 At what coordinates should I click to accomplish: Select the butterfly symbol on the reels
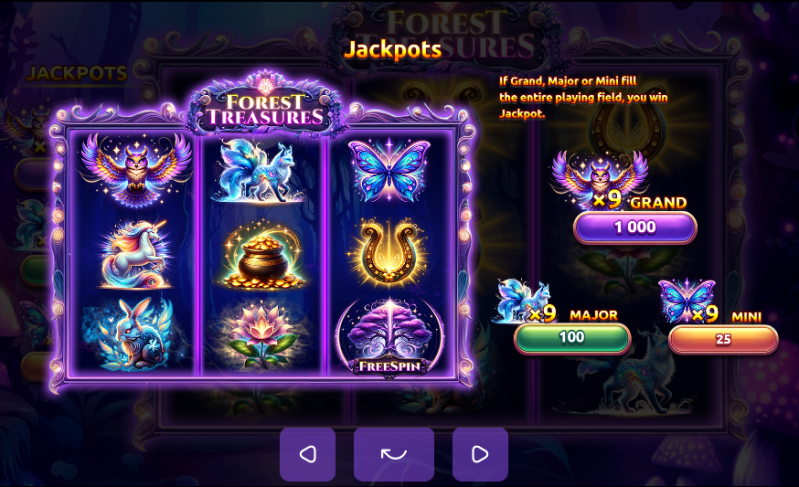(389, 172)
